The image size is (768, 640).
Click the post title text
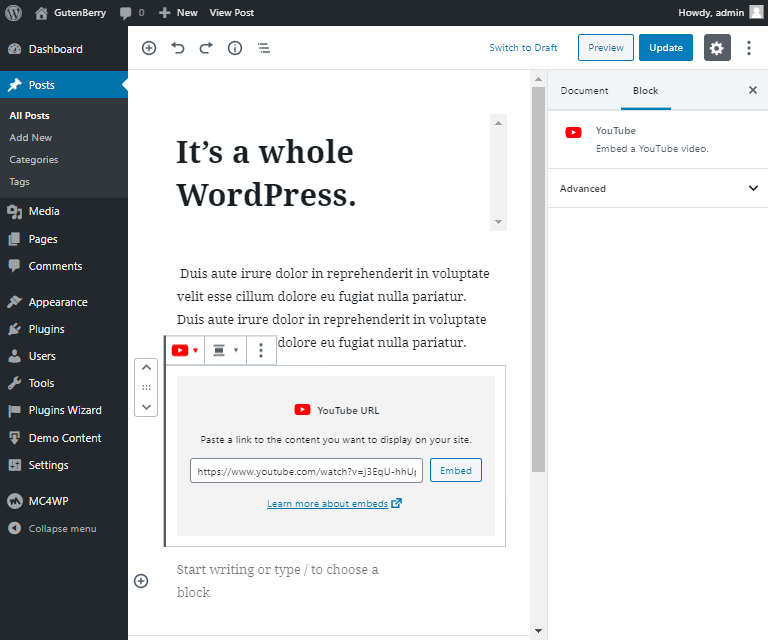(266, 173)
